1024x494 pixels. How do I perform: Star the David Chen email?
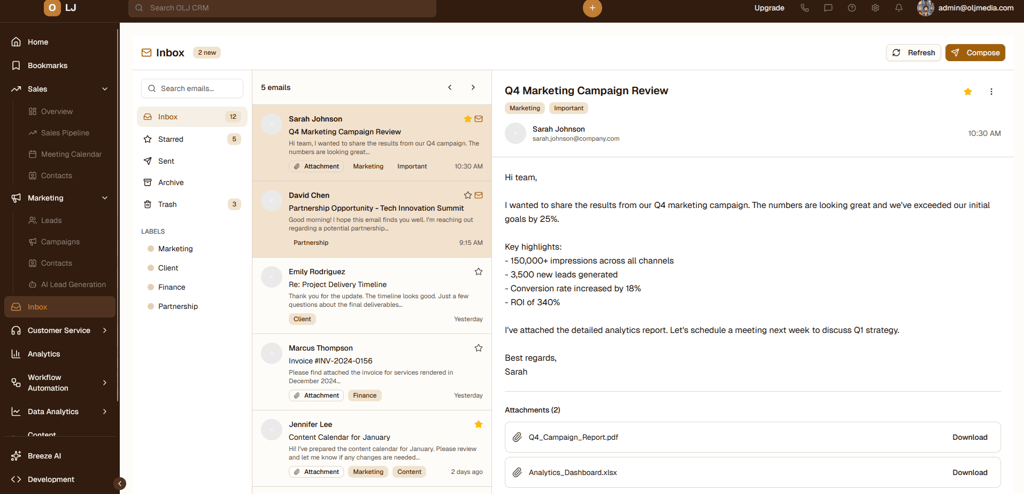[468, 195]
